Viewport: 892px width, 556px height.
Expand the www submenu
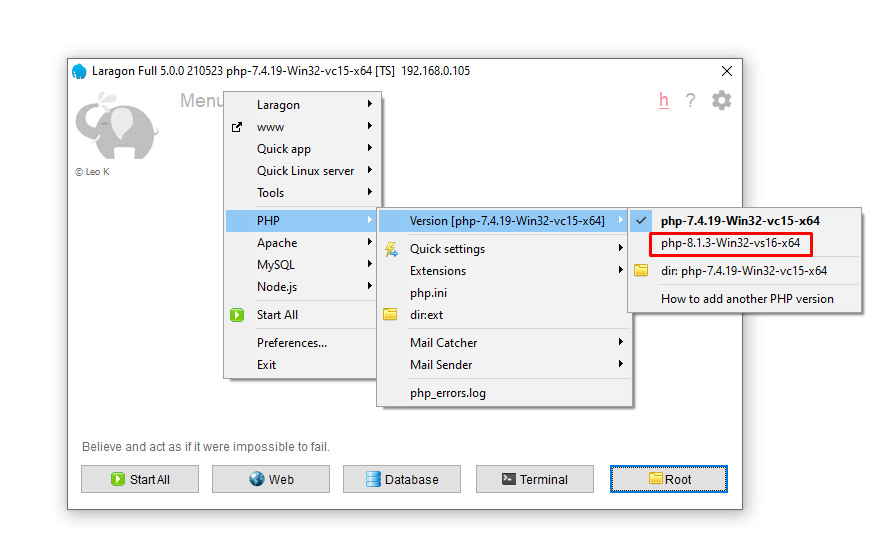click(302, 127)
